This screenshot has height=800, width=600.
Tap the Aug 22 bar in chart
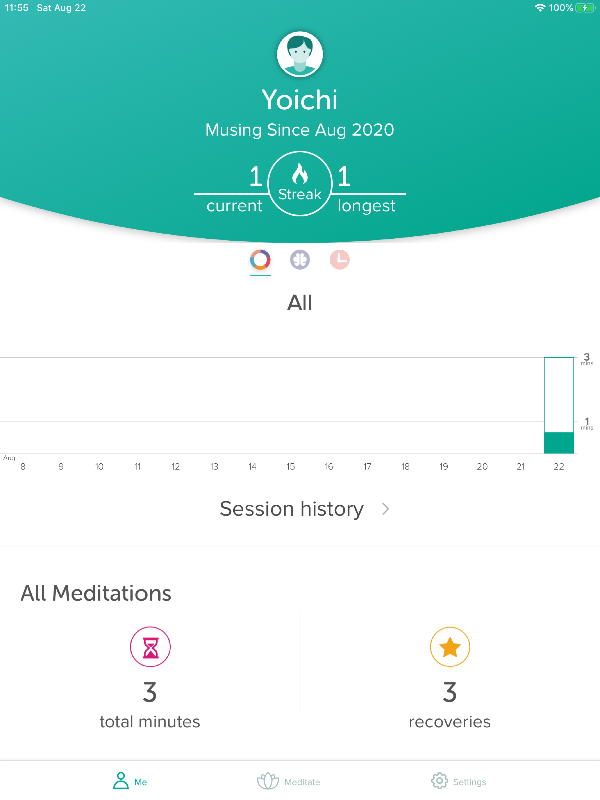tap(559, 441)
